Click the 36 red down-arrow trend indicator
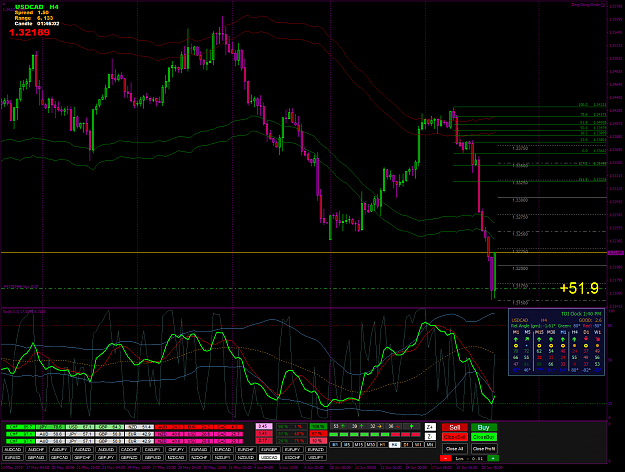This screenshot has height=472, width=625. [394, 427]
